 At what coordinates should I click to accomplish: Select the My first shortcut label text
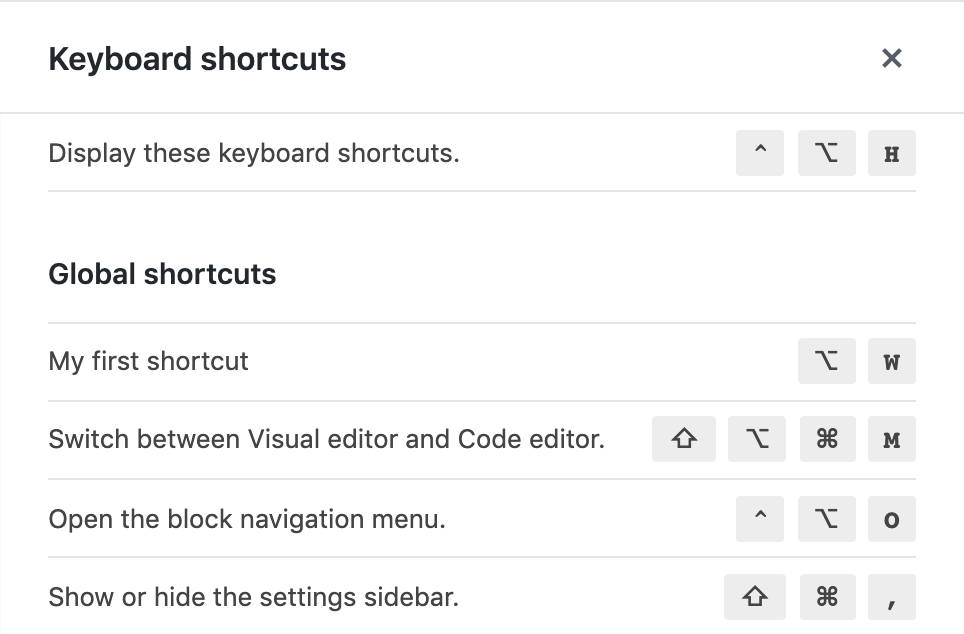[148, 361]
